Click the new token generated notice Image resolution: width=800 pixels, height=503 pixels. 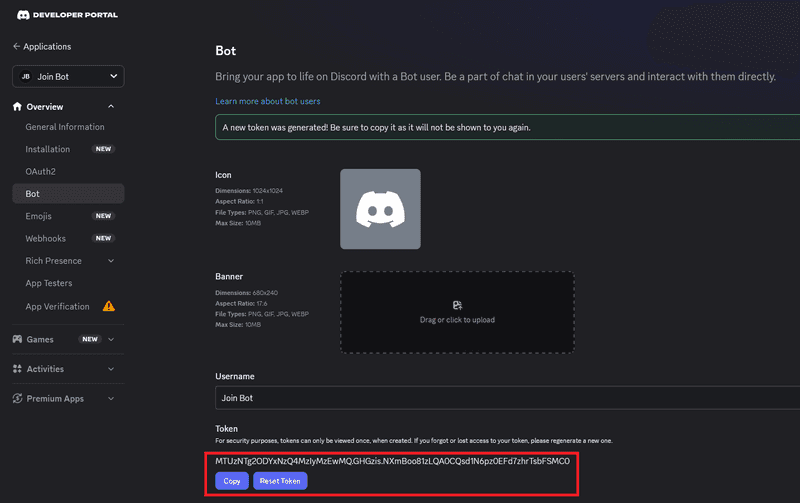(x=508, y=128)
